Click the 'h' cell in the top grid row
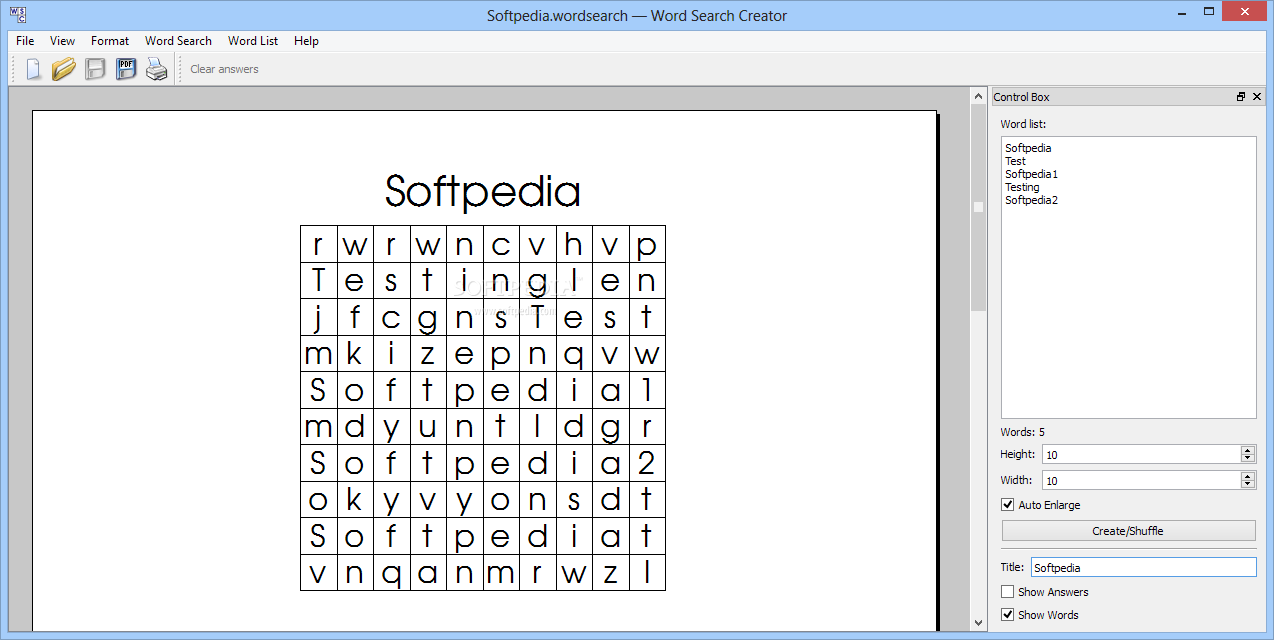The width and height of the screenshot is (1274, 640). pyautogui.click(x=574, y=244)
